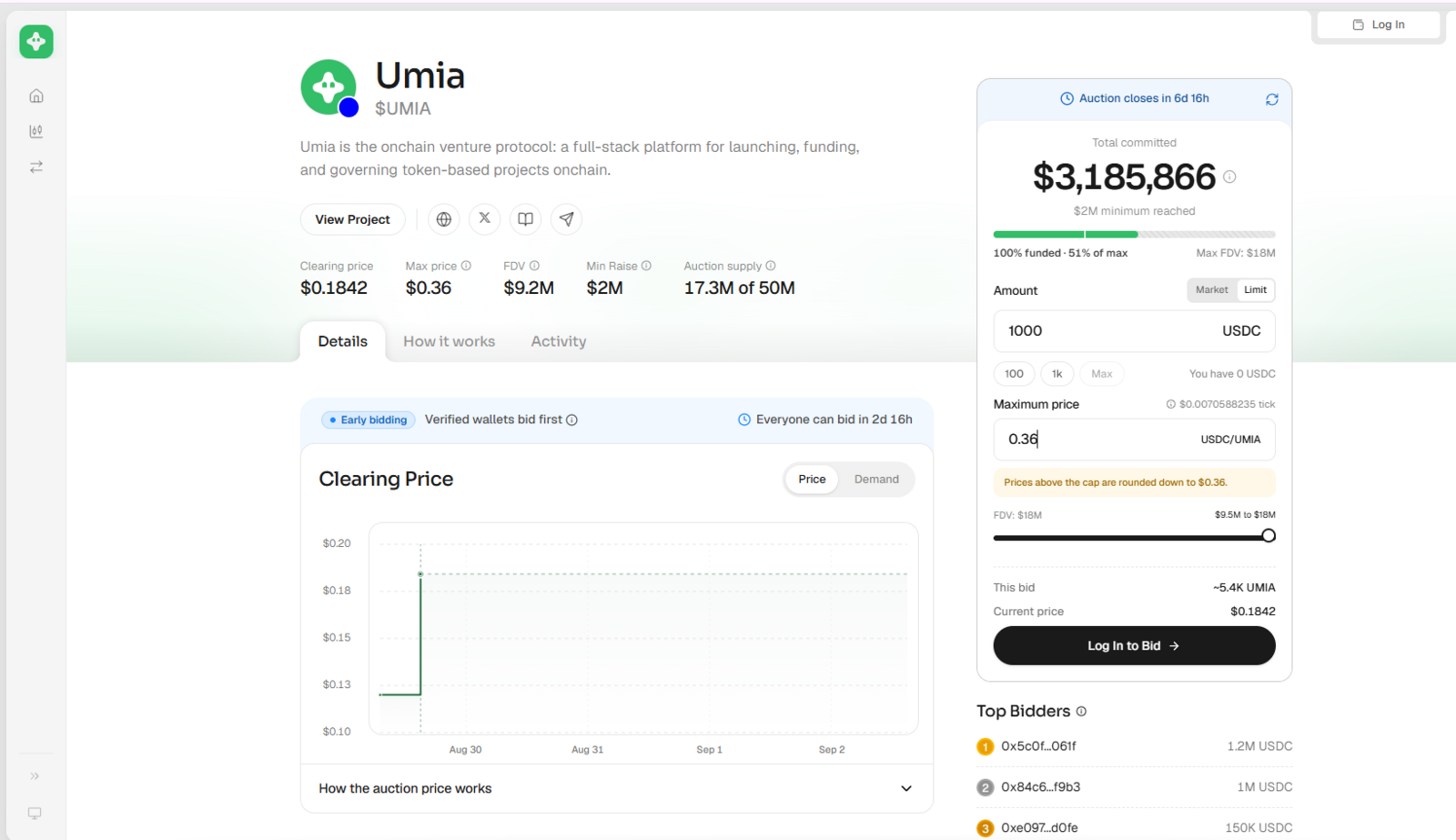The height and width of the screenshot is (840, 1456).
Task: Click rank 1 badge for 0x5c0f...061f
Action: point(985,747)
